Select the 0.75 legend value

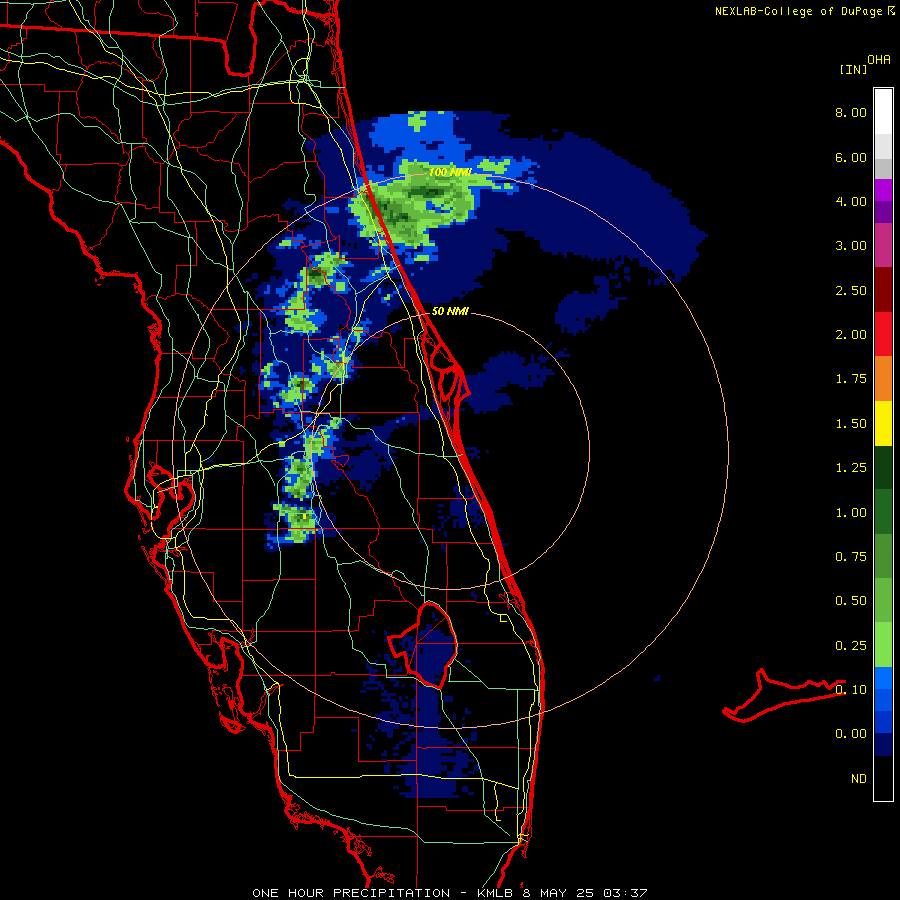[x=851, y=557]
